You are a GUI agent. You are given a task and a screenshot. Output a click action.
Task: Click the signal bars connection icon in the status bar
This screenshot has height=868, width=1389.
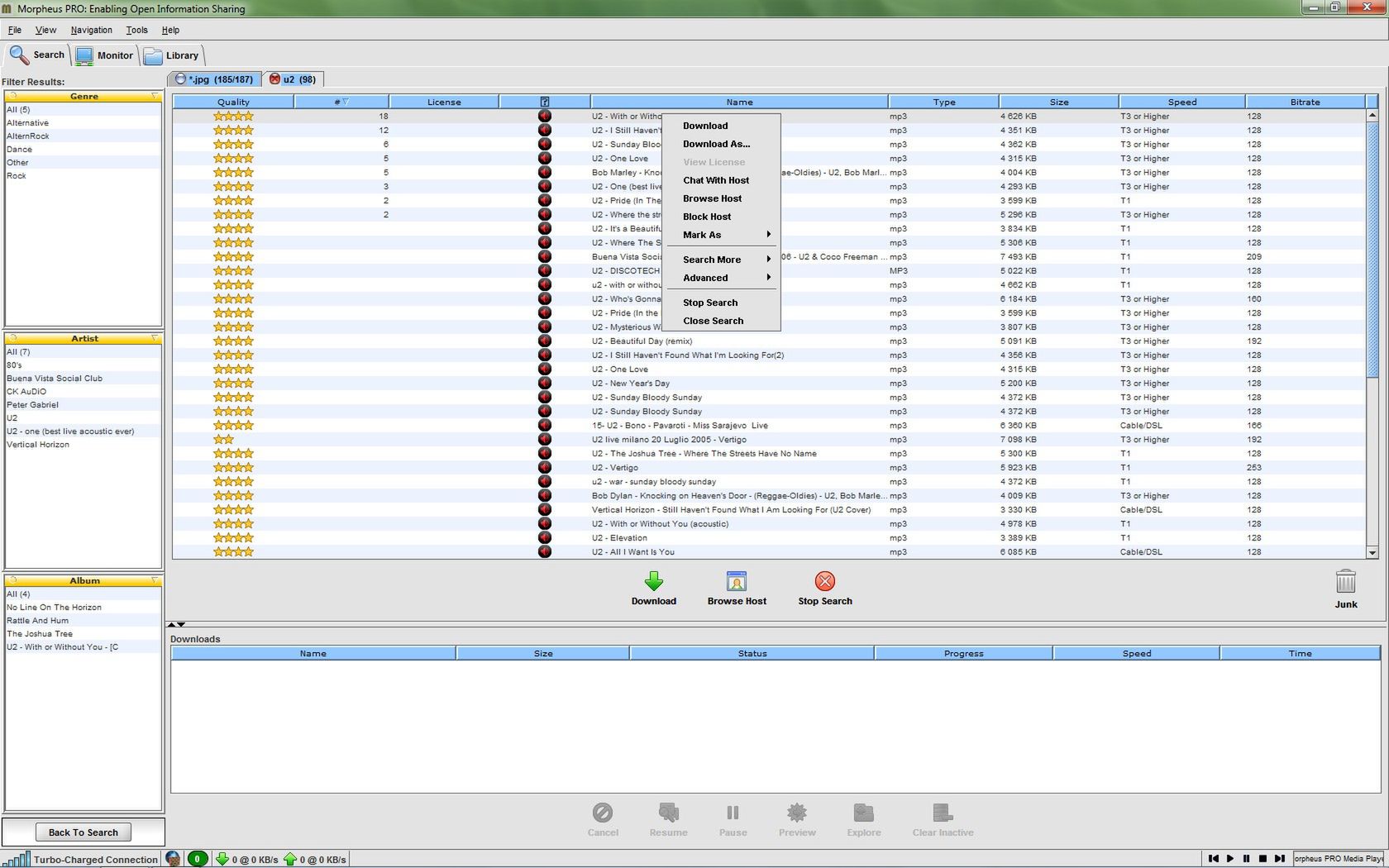click(x=17, y=859)
